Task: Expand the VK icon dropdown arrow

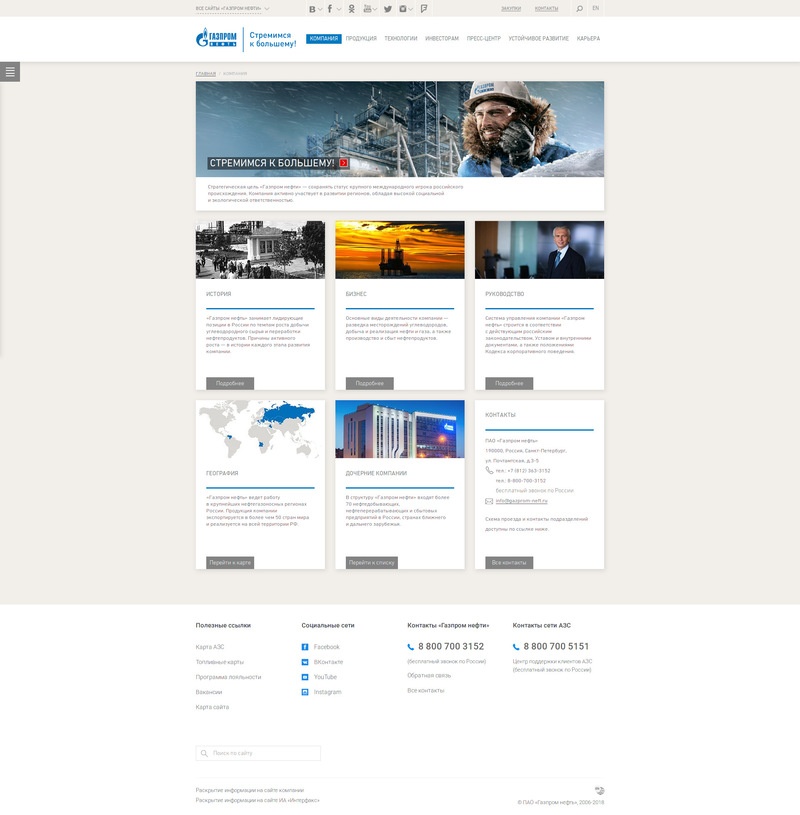Action: pyautogui.click(x=321, y=9)
